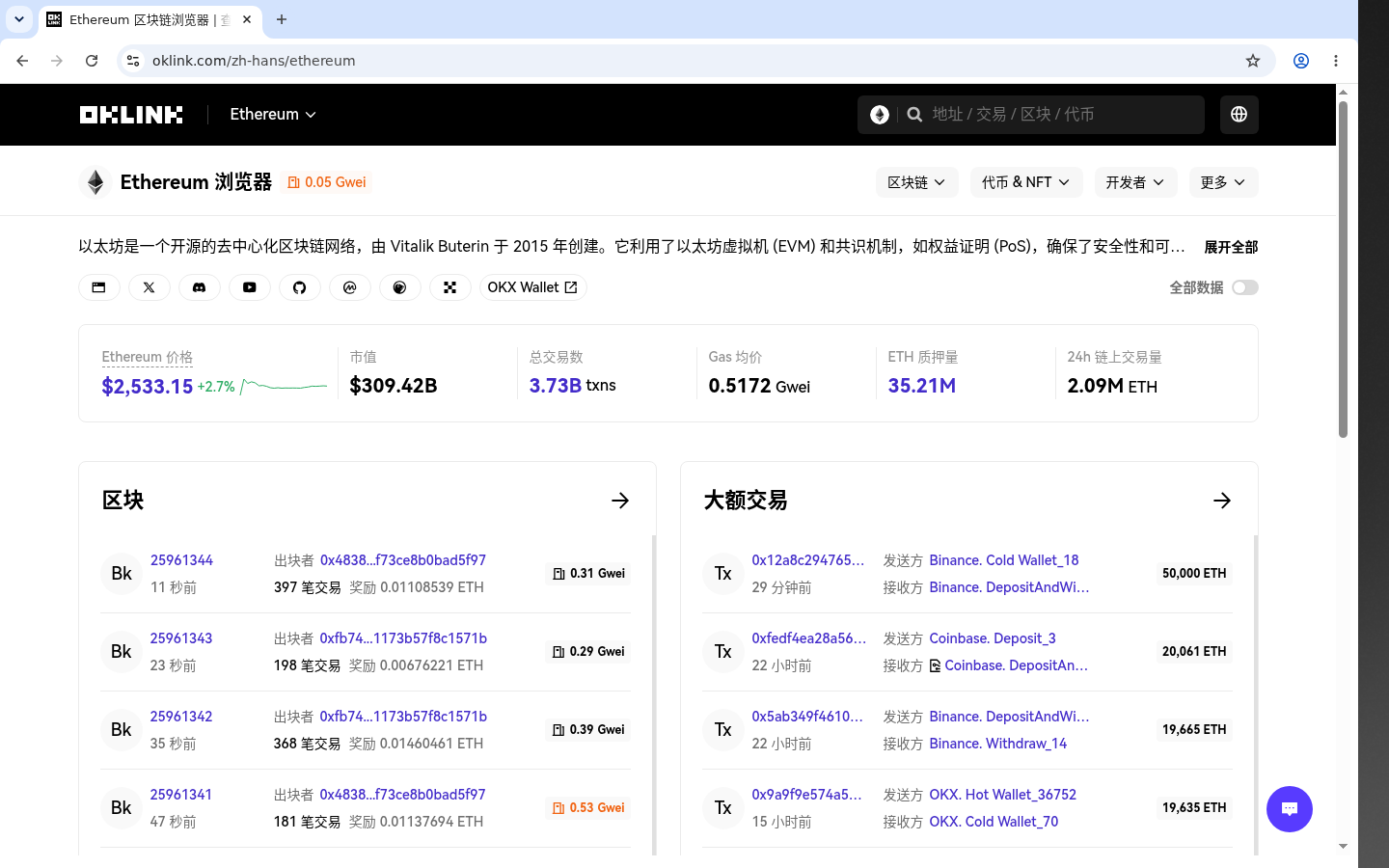Open block 25961343

pyautogui.click(x=181, y=638)
